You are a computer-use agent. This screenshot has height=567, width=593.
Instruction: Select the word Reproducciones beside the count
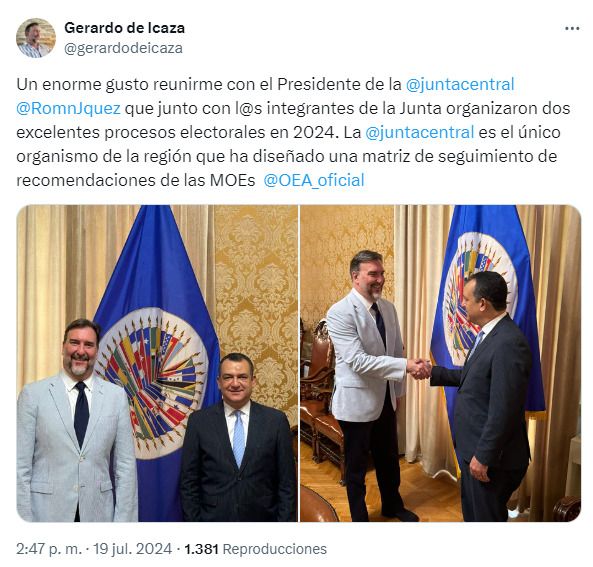click(275, 549)
